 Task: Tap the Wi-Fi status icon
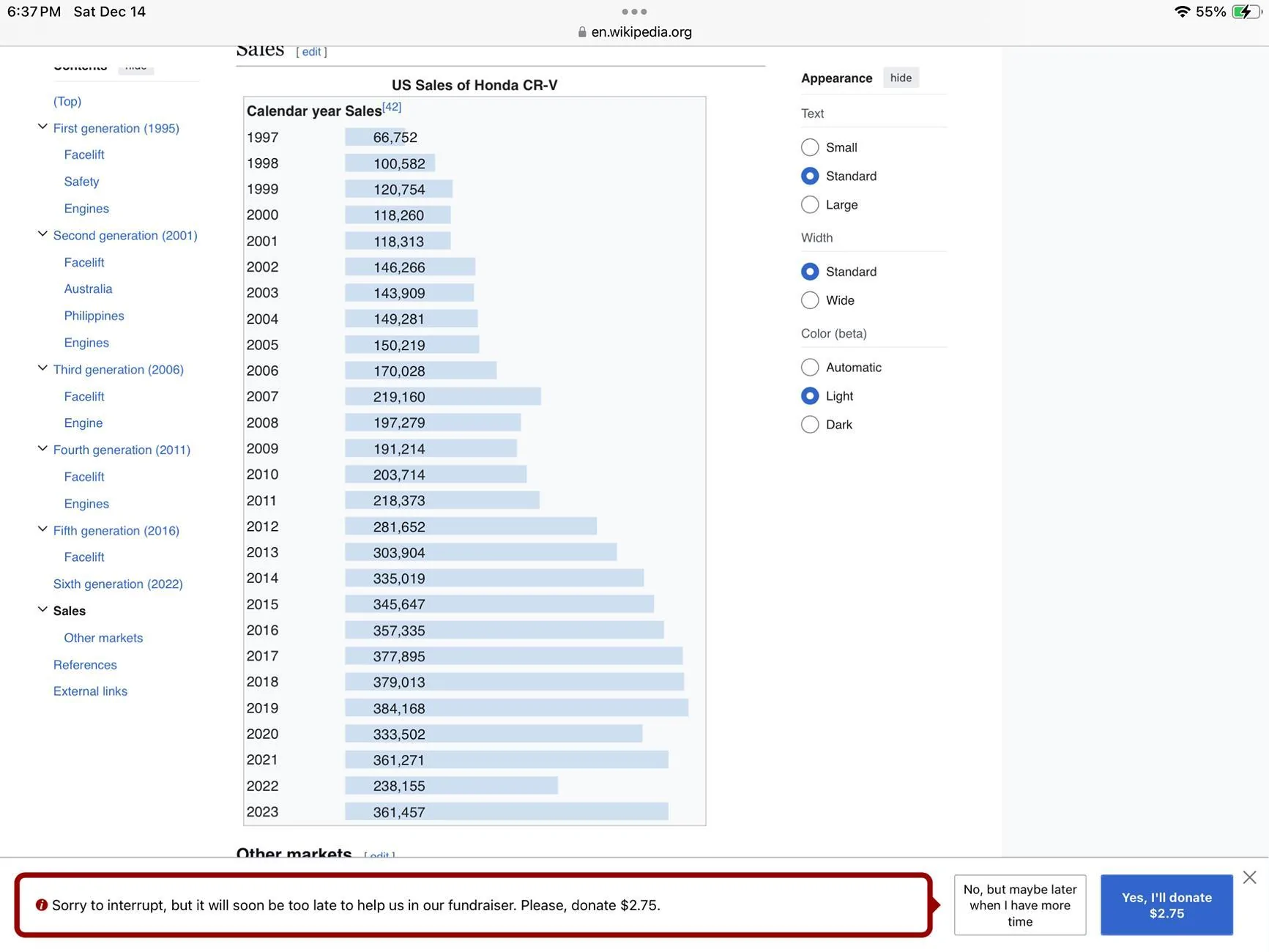(x=1182, y=12)
